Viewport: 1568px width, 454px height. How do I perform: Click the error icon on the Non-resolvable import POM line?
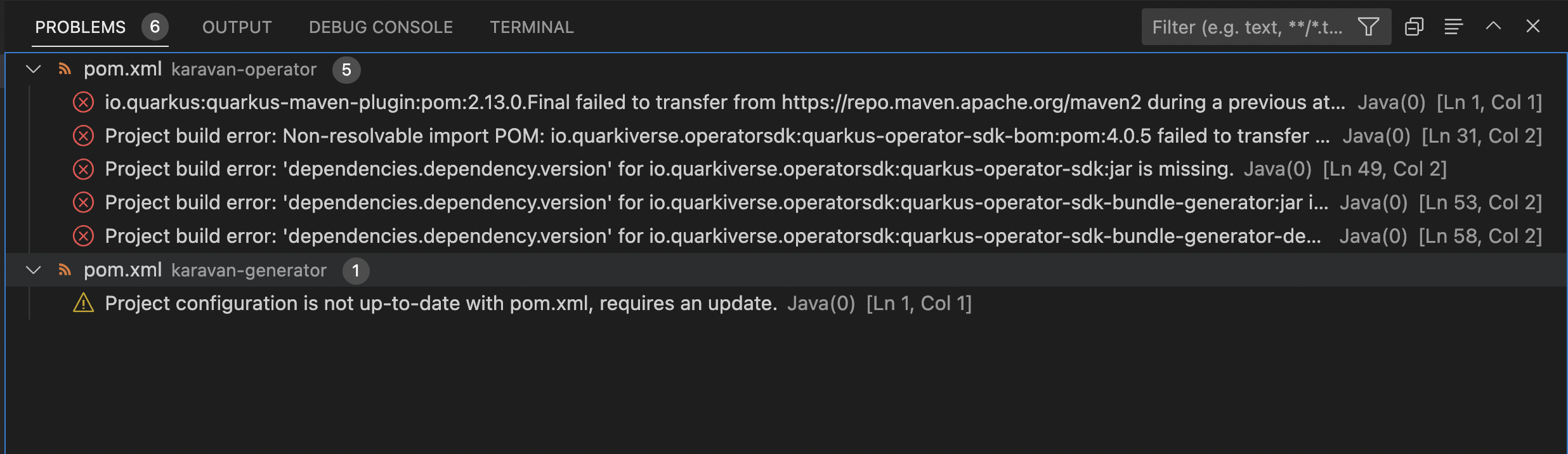83,135
